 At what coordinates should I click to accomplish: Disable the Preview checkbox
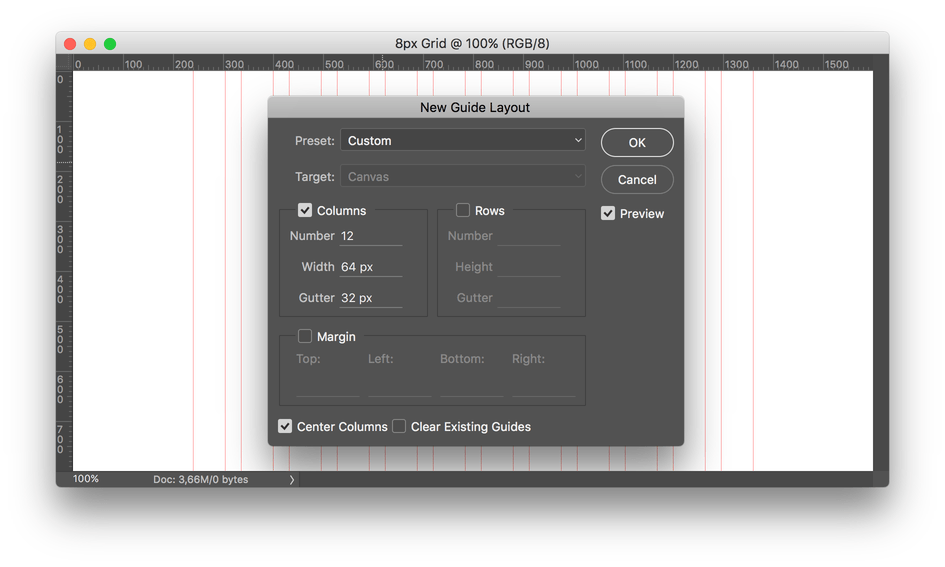[608, 213]
